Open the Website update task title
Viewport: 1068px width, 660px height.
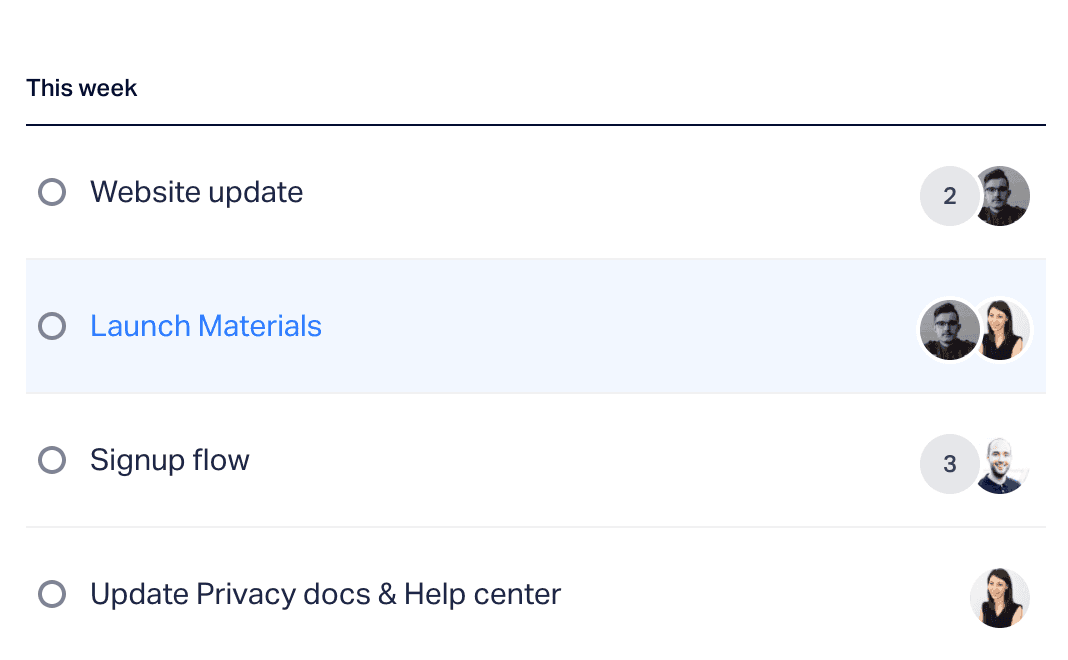click(x=197, y=193)
